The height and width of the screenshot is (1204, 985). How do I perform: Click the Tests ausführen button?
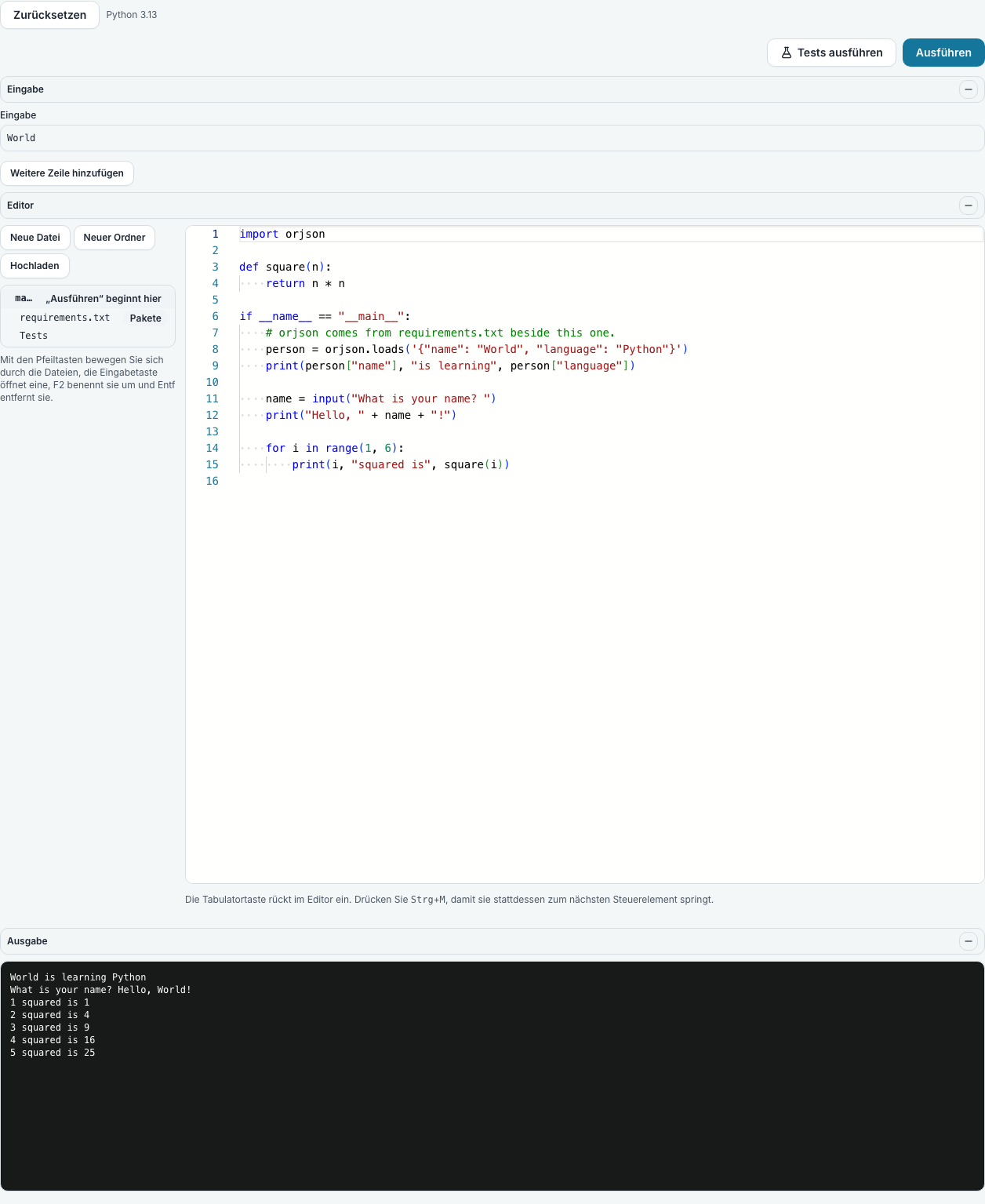pos(831,53)
